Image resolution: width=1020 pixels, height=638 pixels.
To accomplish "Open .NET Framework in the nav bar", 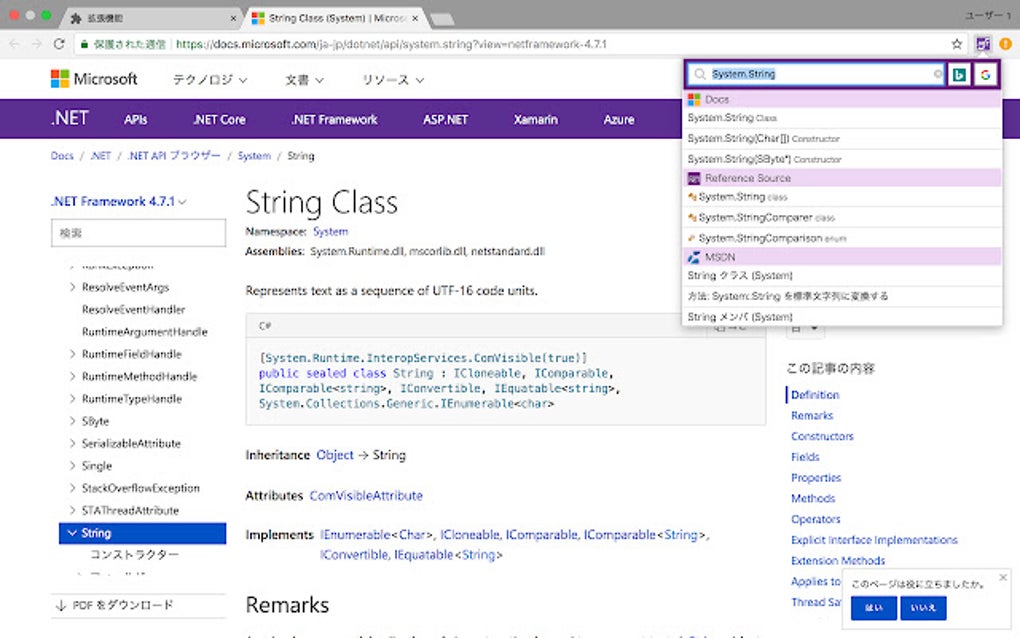I will 334,120.
